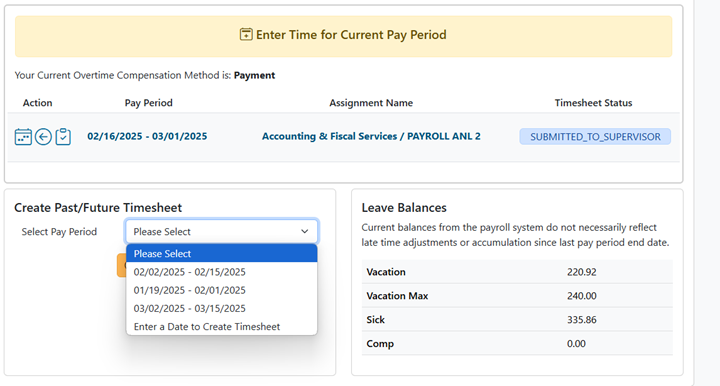Click the orange button behind the dropdown list

tap(122, 266)
